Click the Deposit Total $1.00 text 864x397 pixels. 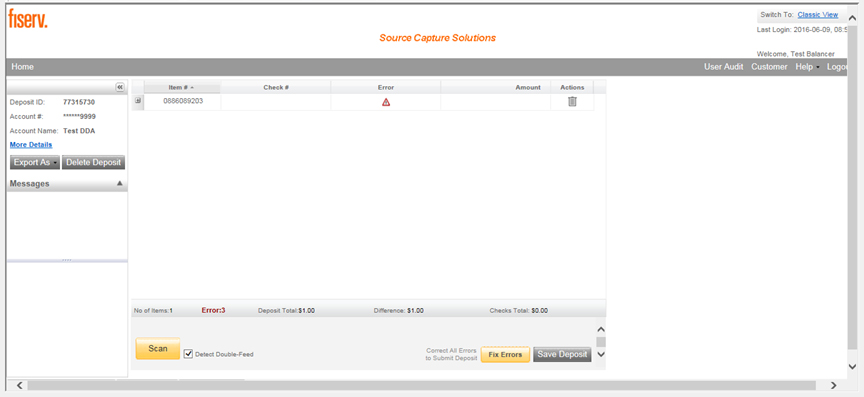[x=287, y=310]
